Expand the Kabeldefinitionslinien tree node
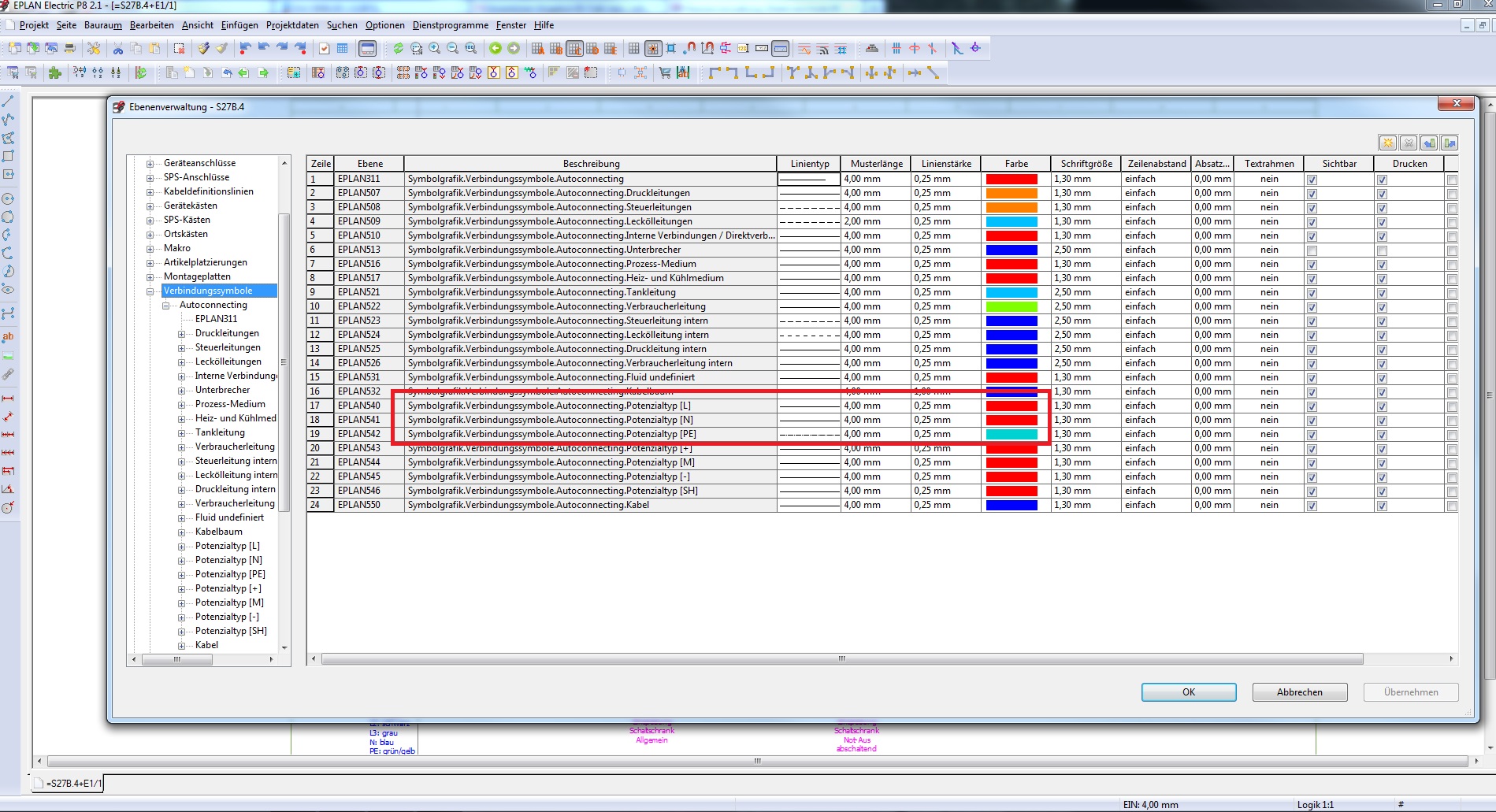1496x812 pixels. click(150, 192)
